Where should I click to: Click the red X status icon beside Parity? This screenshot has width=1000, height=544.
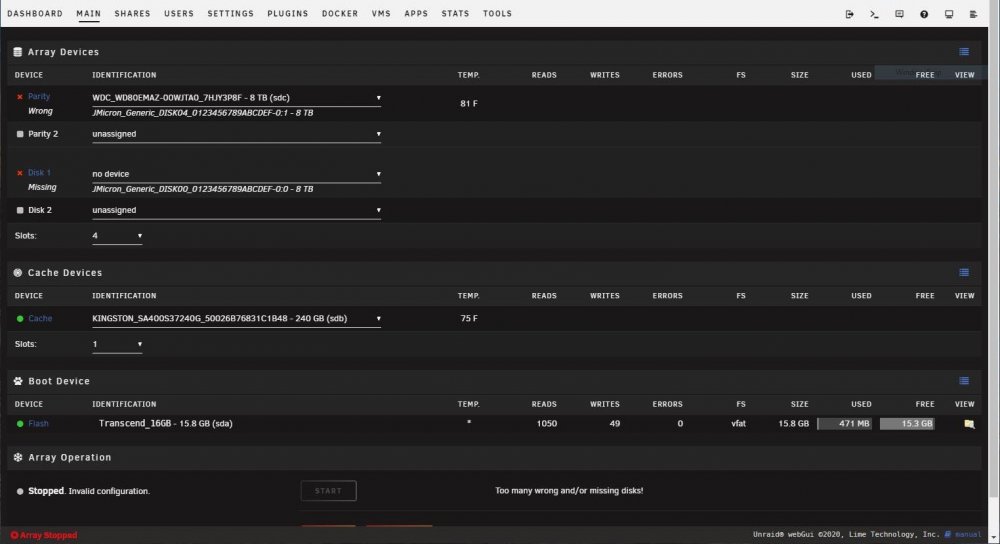pyautogui.click(x=20, y=97)
